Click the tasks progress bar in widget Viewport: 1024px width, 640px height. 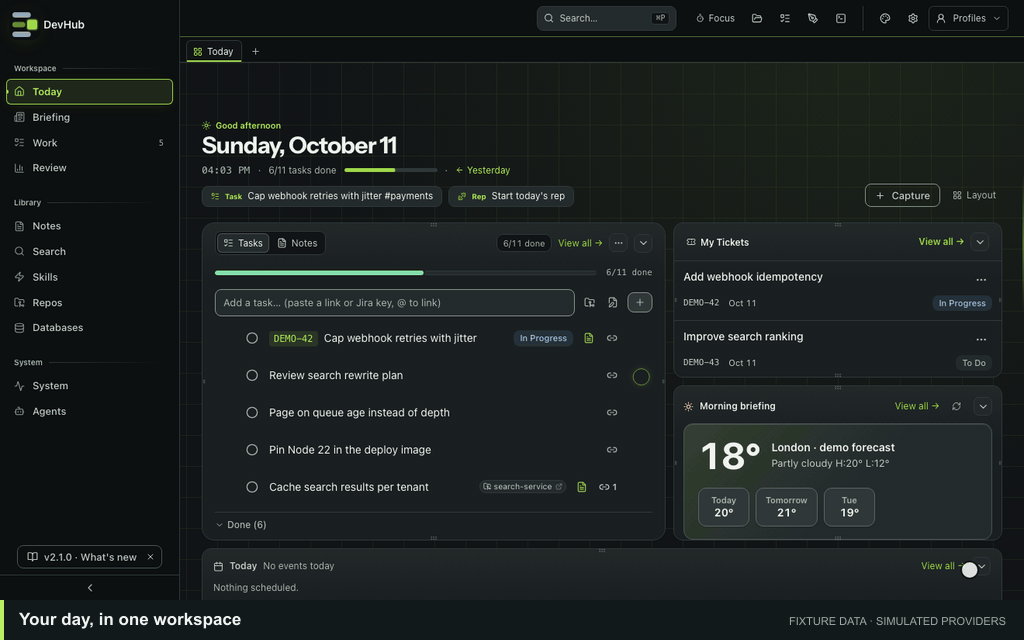click(405, 272)
